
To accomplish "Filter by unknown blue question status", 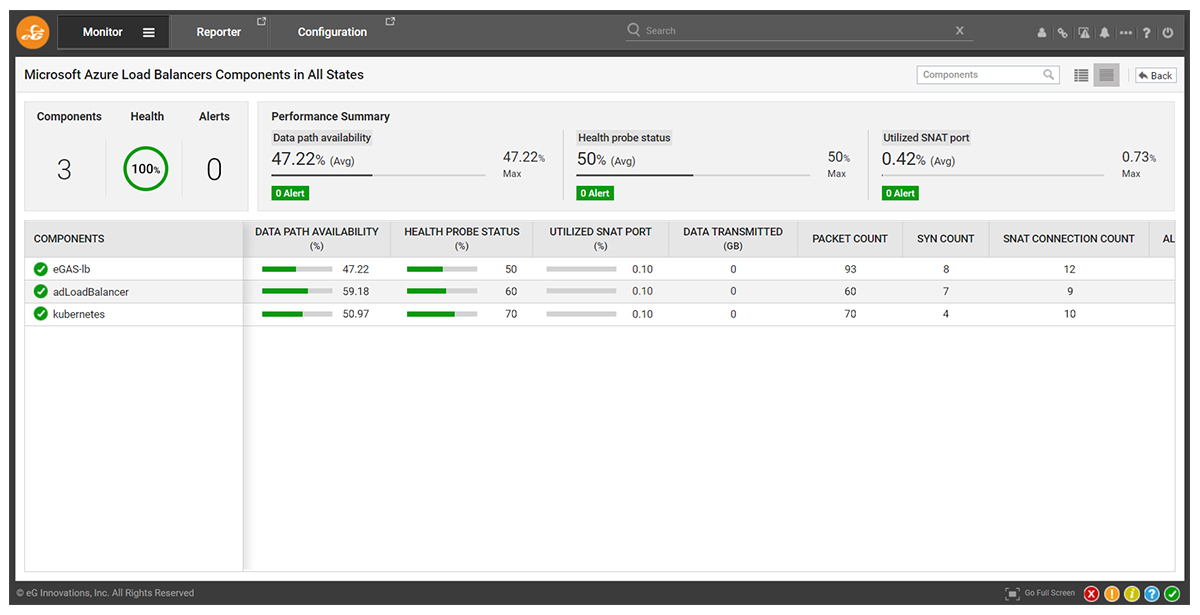I will point(1152,594).
